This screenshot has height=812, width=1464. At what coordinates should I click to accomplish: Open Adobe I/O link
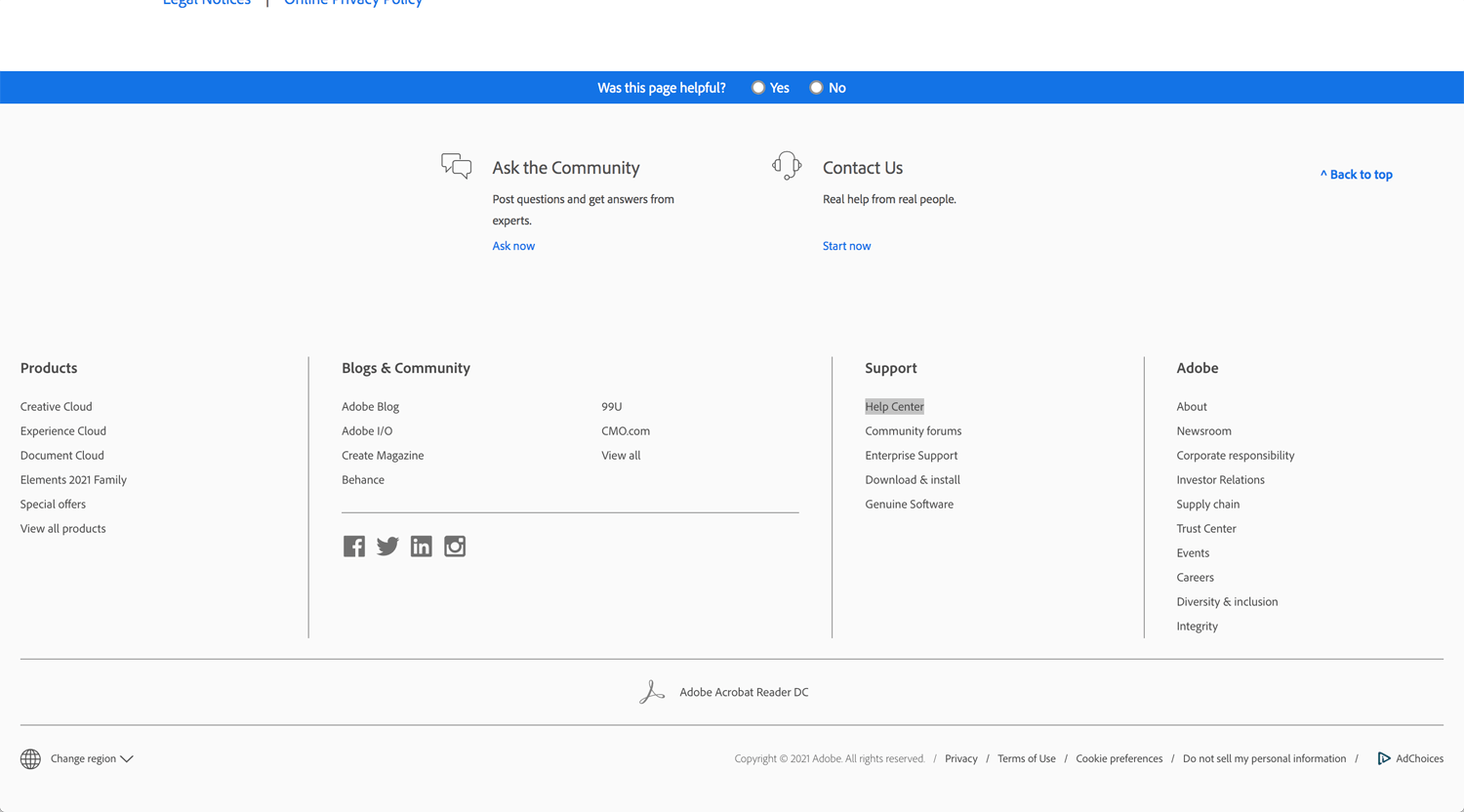pyautogui.click(x=367, y=431)
